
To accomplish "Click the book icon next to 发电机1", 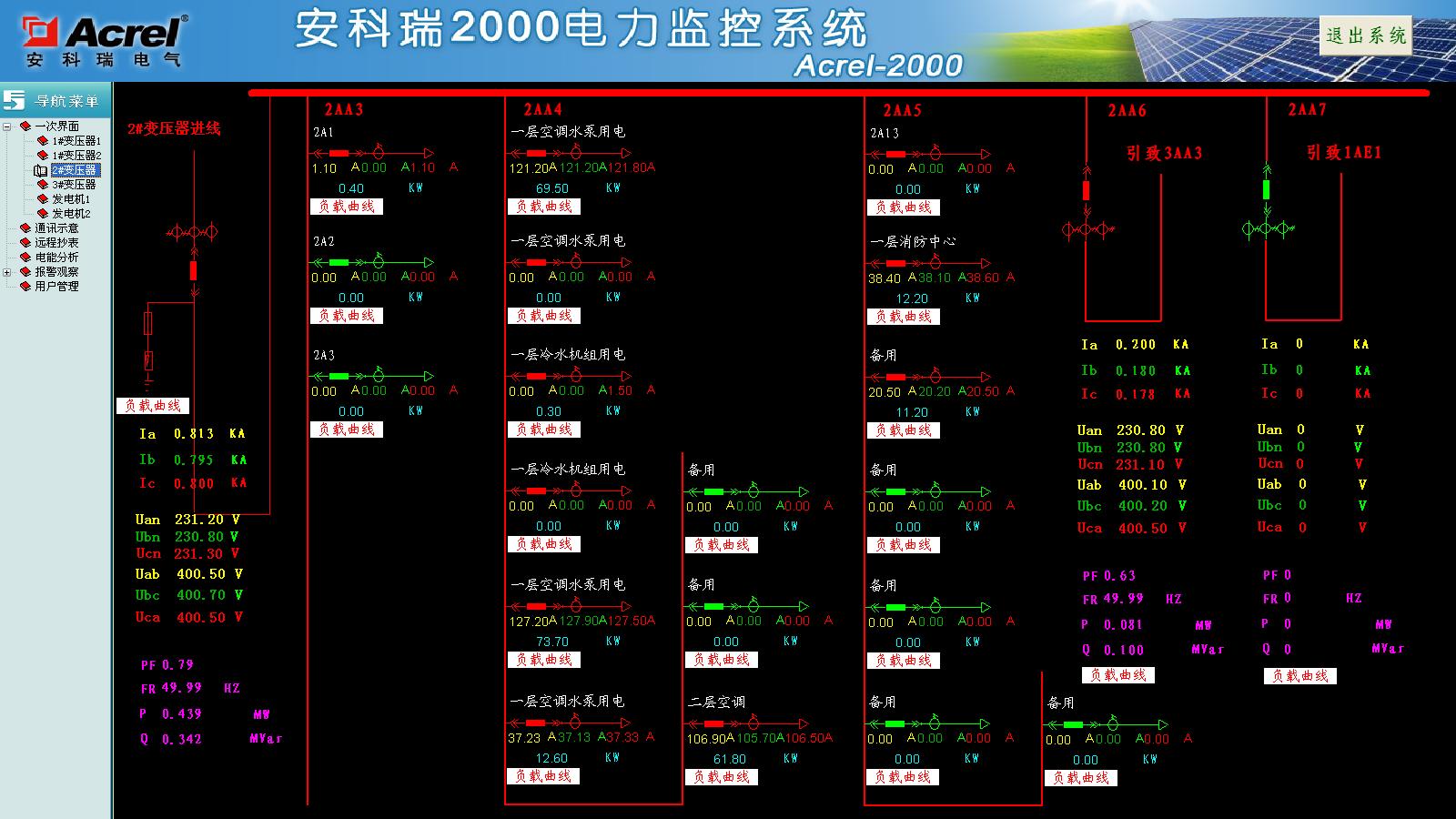I will coord(42,199).
